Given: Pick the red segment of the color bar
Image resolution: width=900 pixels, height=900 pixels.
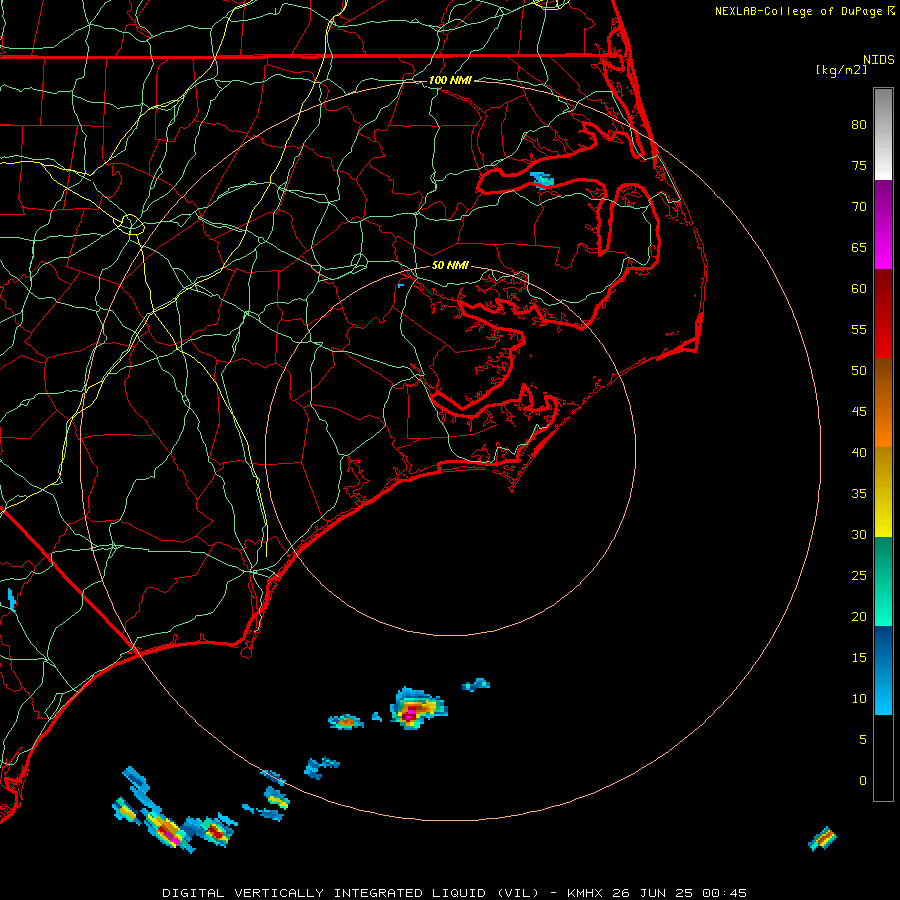Looking at the screenshot, I should [883, 314].
